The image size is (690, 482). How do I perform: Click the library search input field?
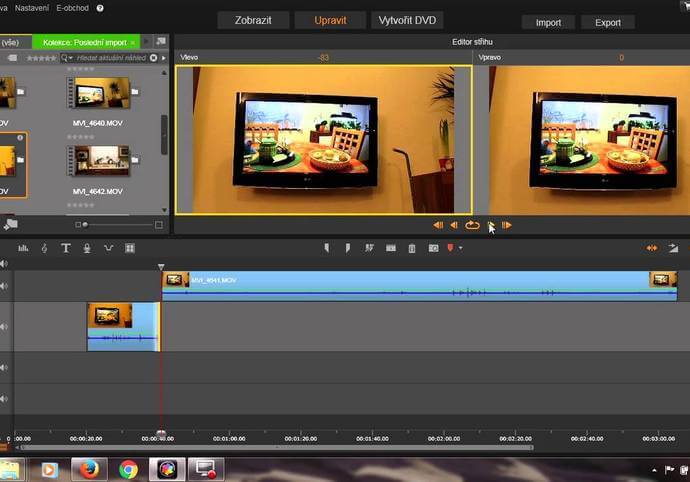(x=110, y=58)
